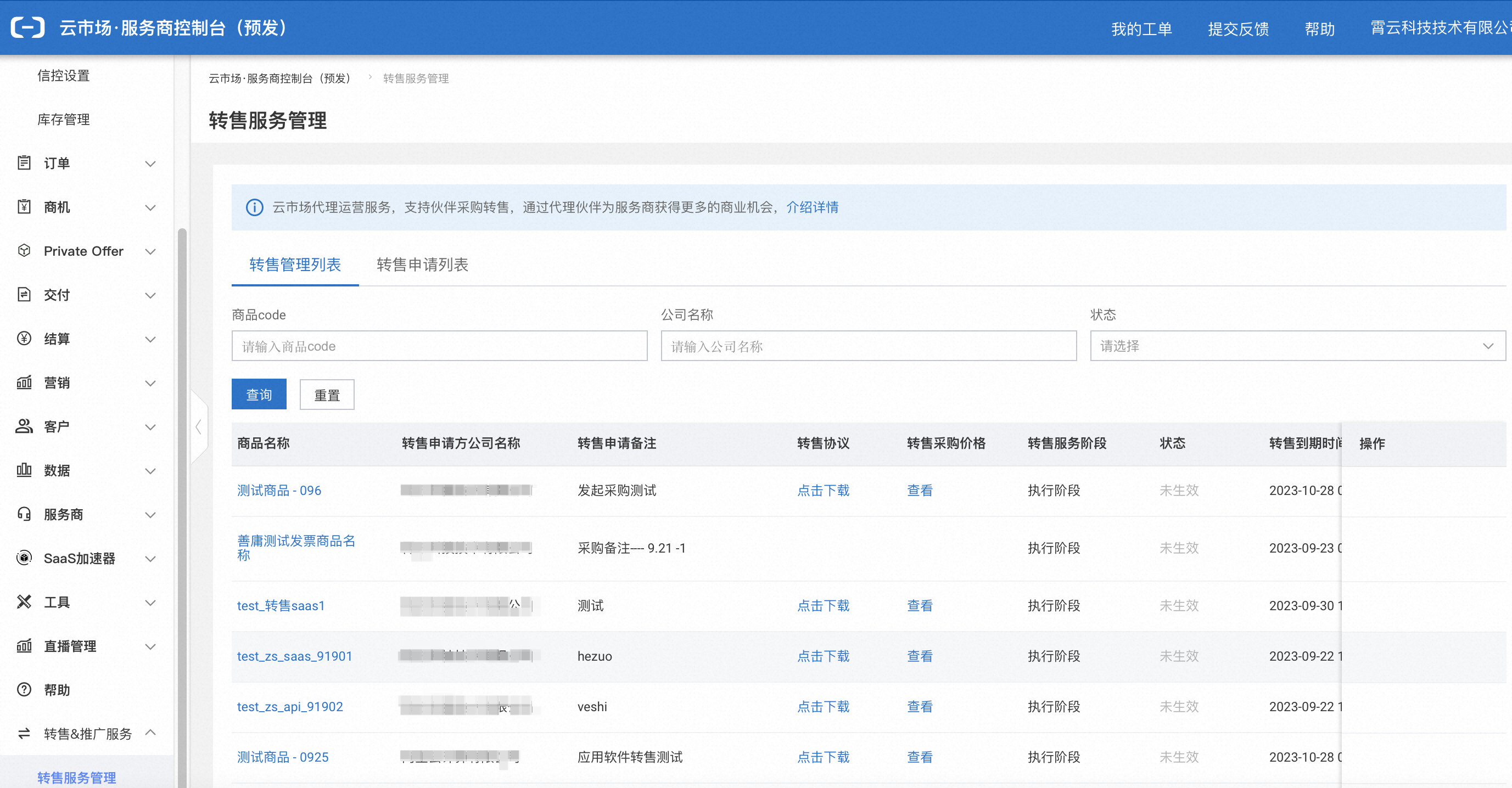Open 我的工单 in the top bar
Viewport: 1512px width, 788px height.
tap(1141, 28)
